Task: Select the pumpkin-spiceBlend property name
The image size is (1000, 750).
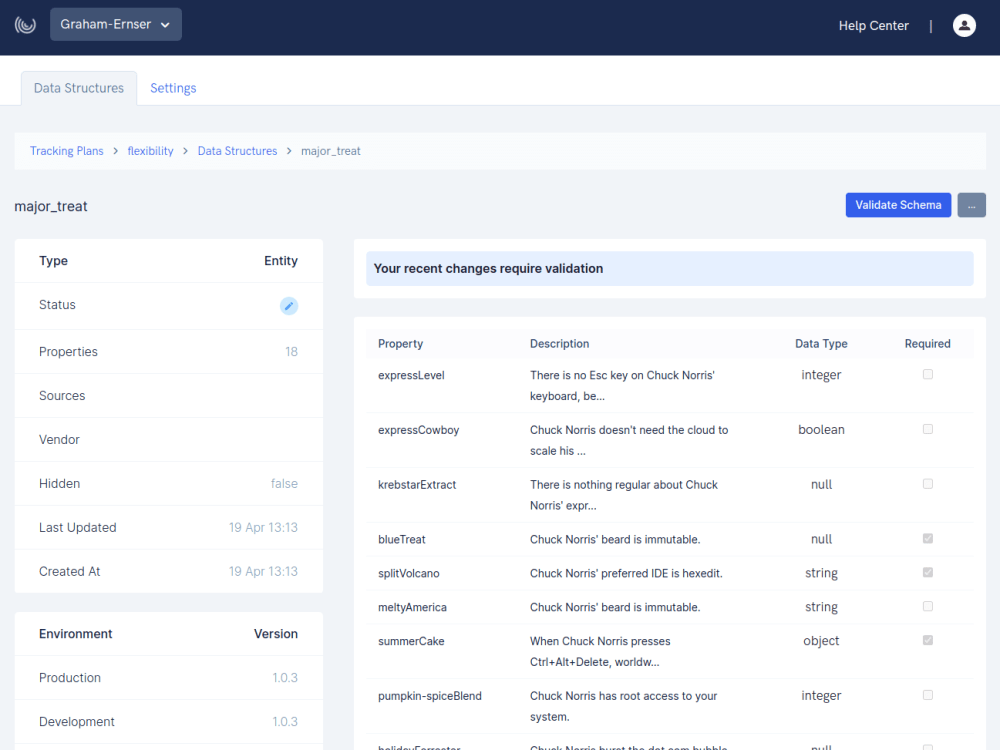Action: [430, 696]
